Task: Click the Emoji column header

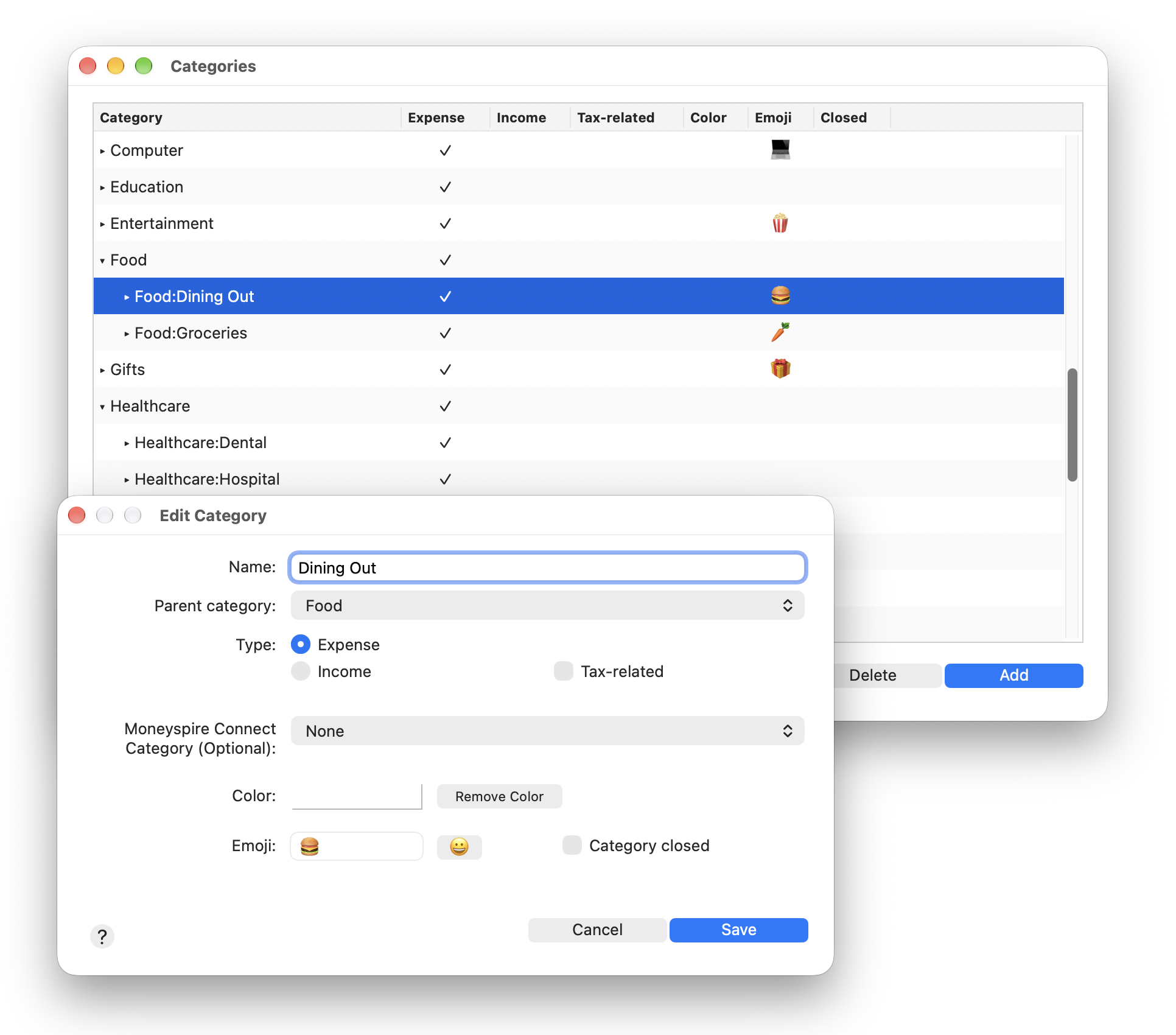Action: [x=780, y=118]
